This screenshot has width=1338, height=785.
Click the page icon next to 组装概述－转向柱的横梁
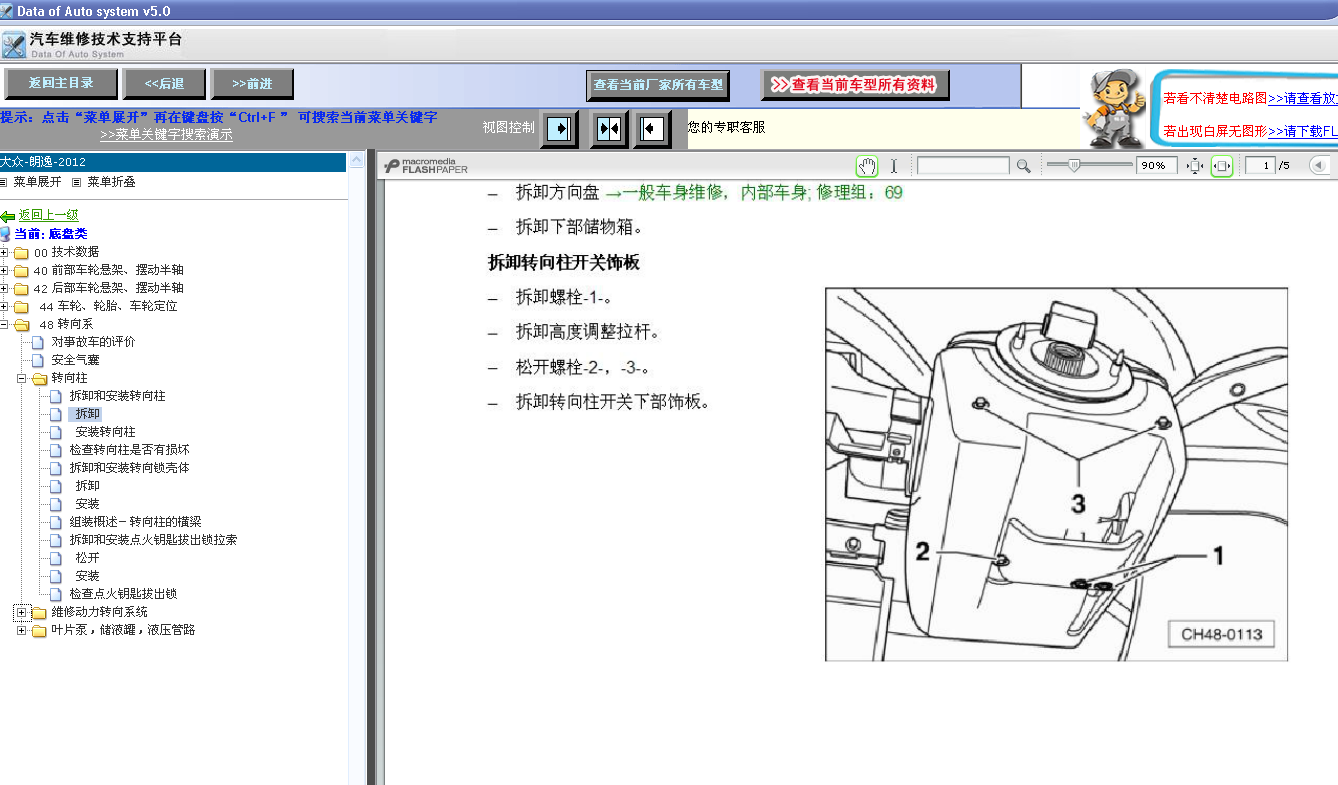56,522
